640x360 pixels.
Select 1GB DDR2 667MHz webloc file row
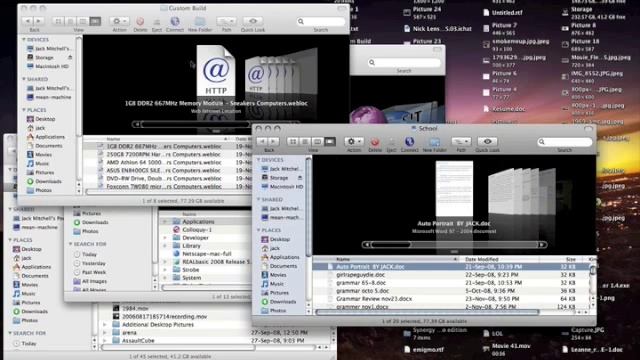click(x=167, y=146)
